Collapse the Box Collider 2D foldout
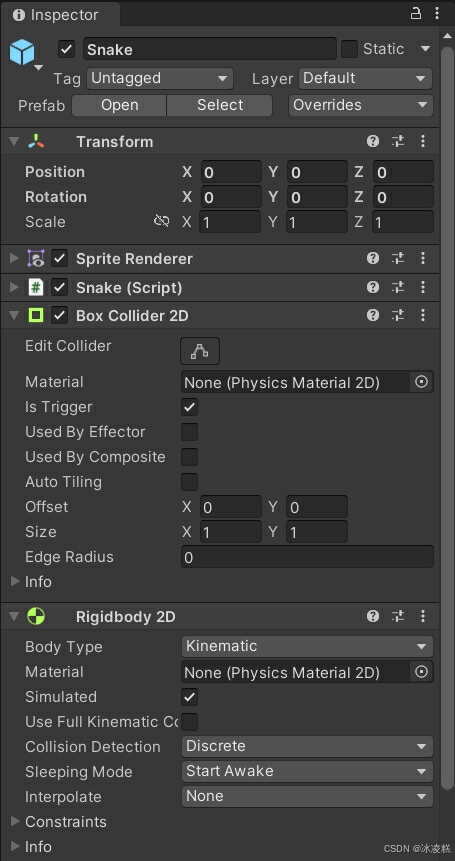This screenshot has width=455, height=861. (x=14, y=315)
